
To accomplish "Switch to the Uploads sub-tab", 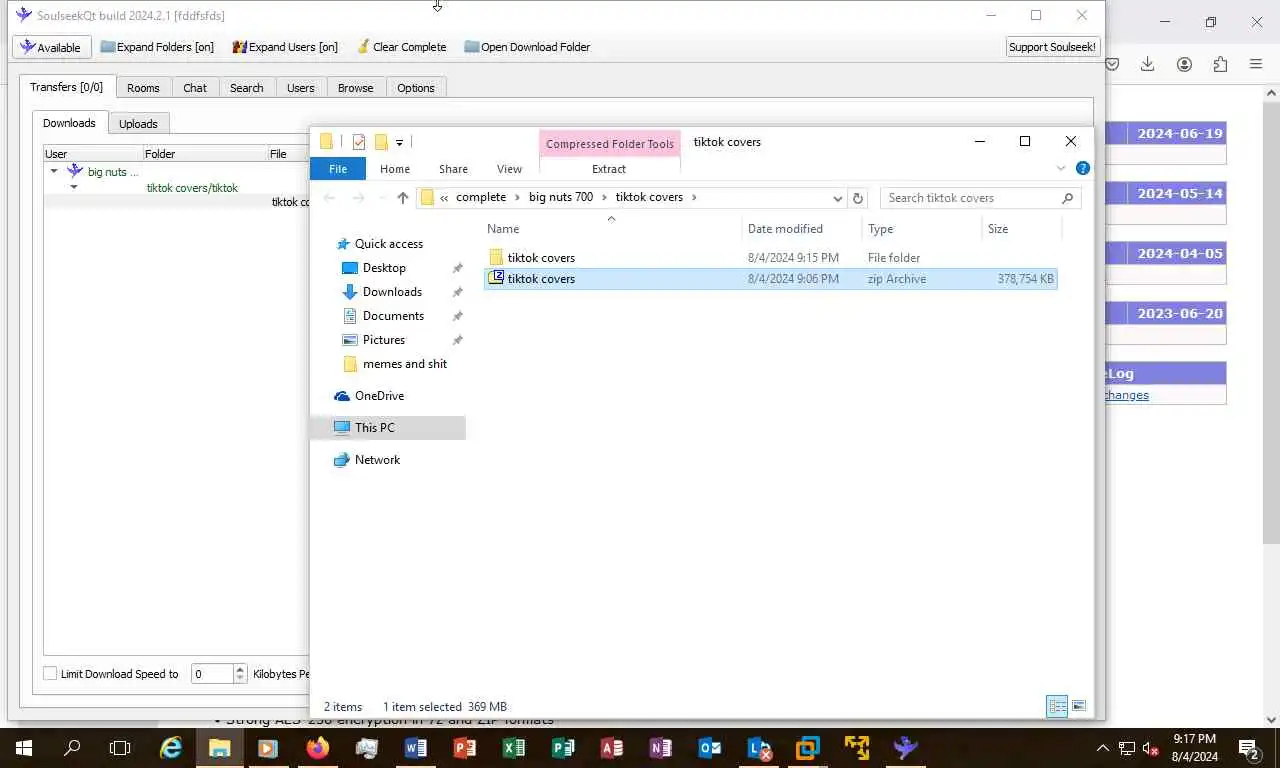I will [138, 124].
